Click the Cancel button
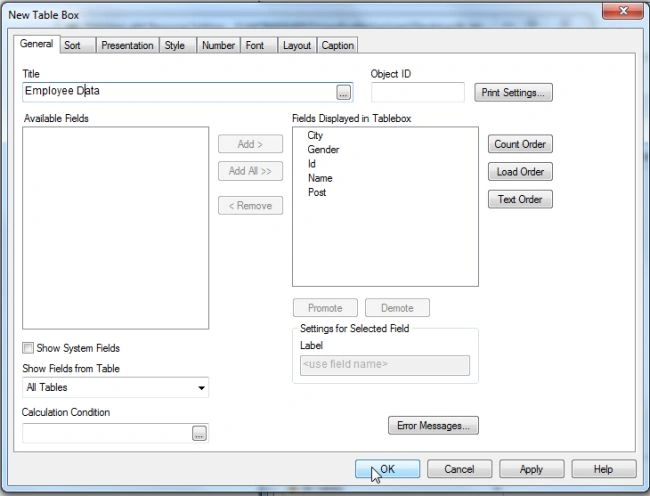 (x=459, y=469)
